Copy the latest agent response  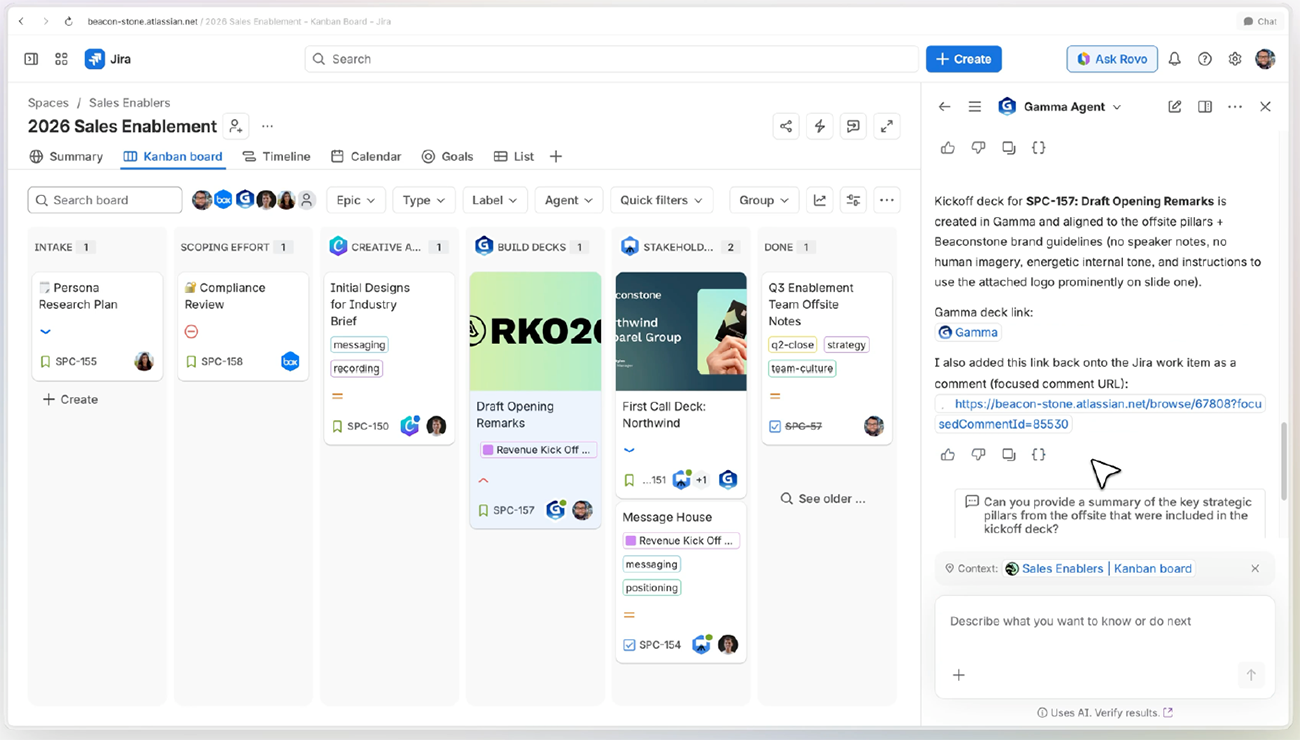click(x=1009, y=454)
